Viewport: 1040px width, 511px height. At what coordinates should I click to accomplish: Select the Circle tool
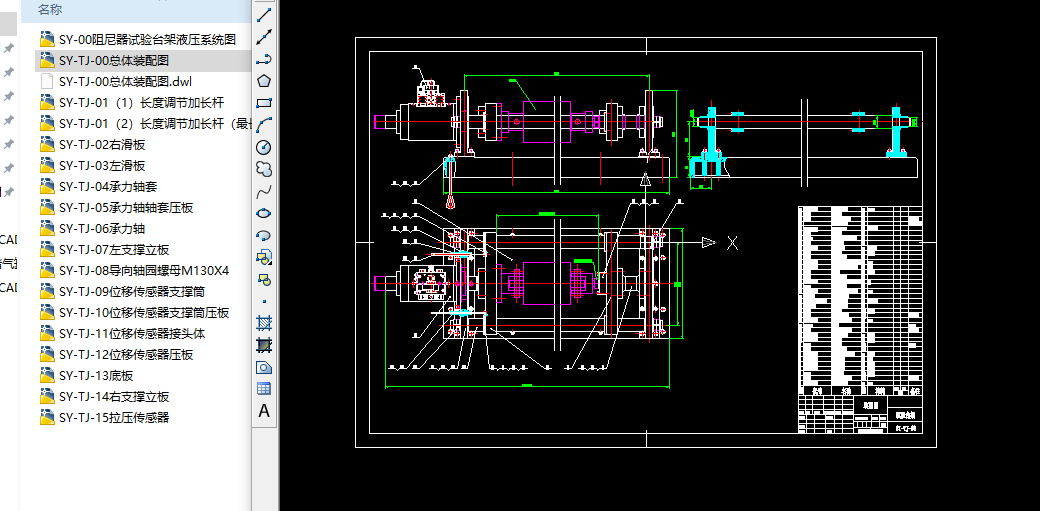(x=264, y=147)
